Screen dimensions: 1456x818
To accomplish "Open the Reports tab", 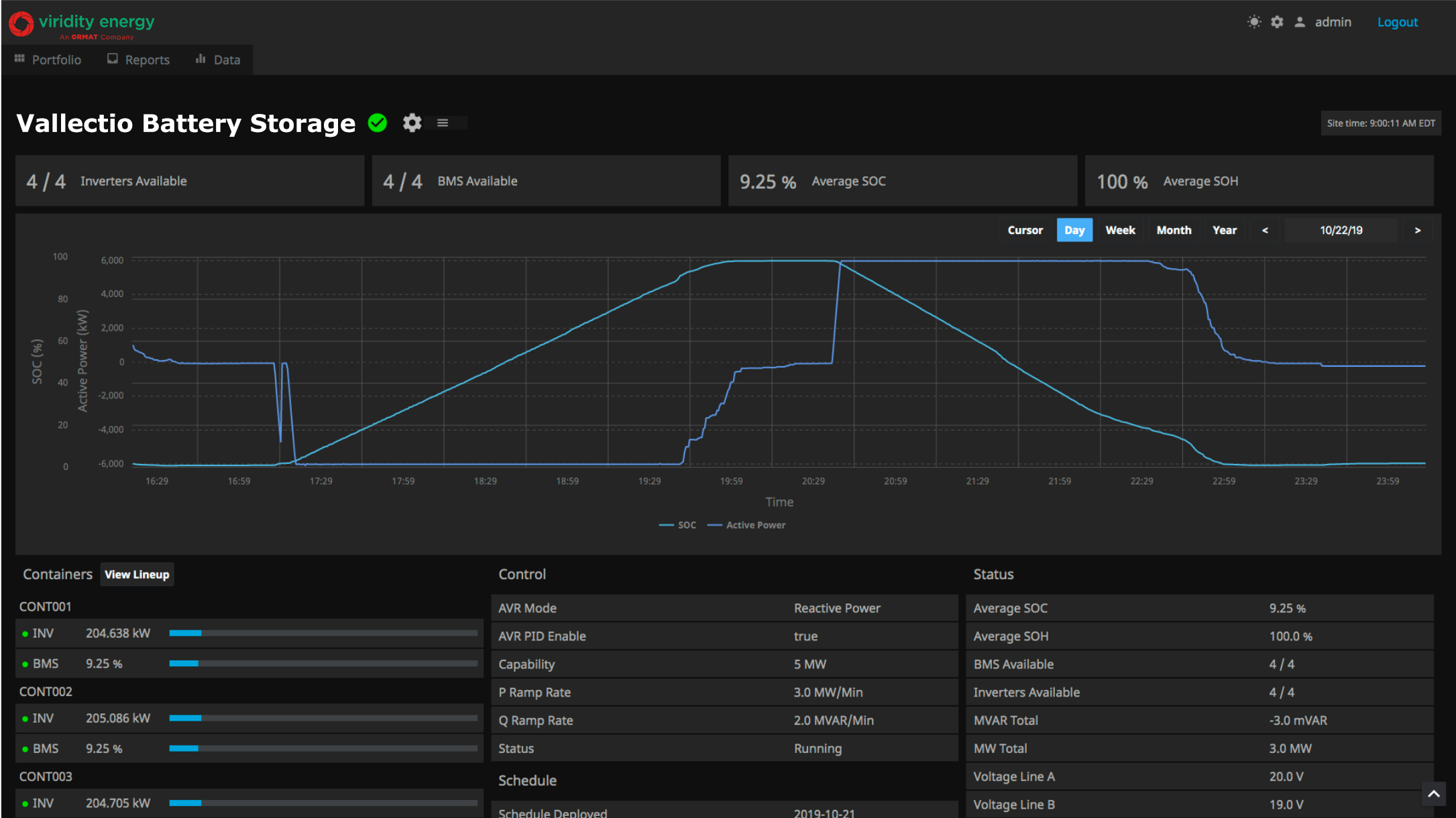I will point(138,60).
